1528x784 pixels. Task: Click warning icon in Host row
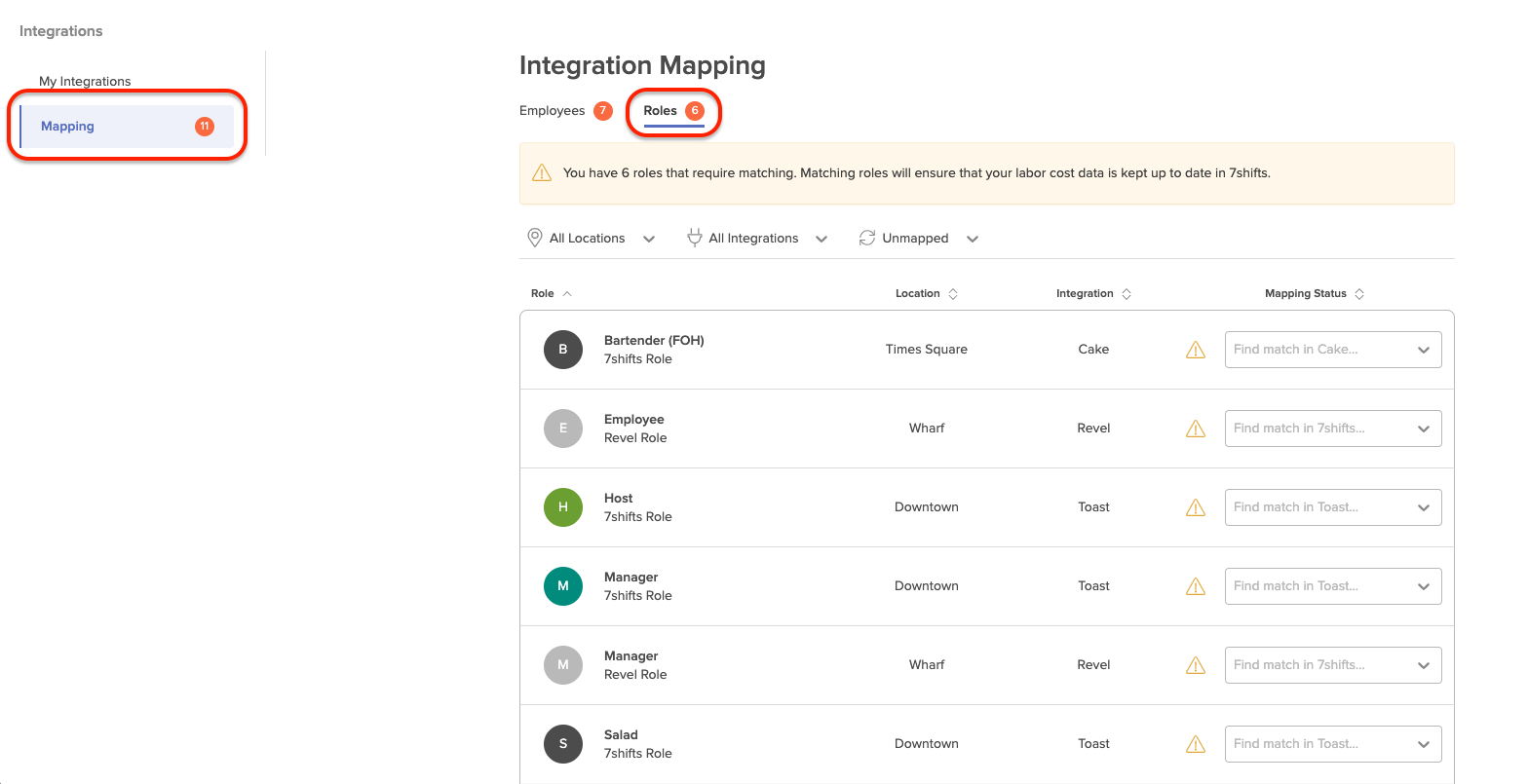click(1195, 508)
